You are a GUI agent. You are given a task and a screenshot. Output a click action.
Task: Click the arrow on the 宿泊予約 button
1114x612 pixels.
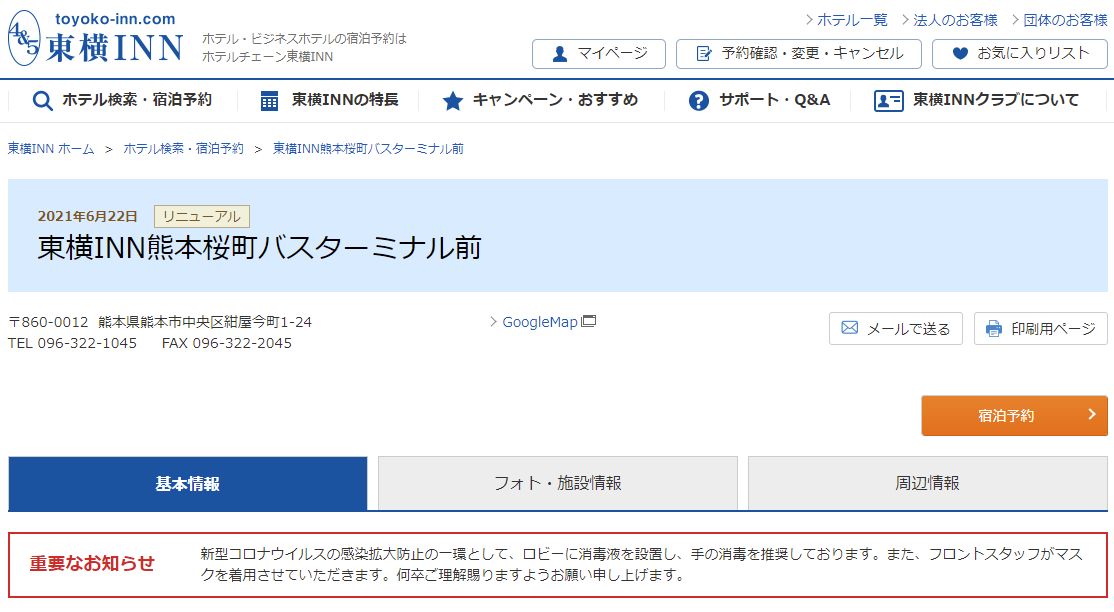(1093, 414)
